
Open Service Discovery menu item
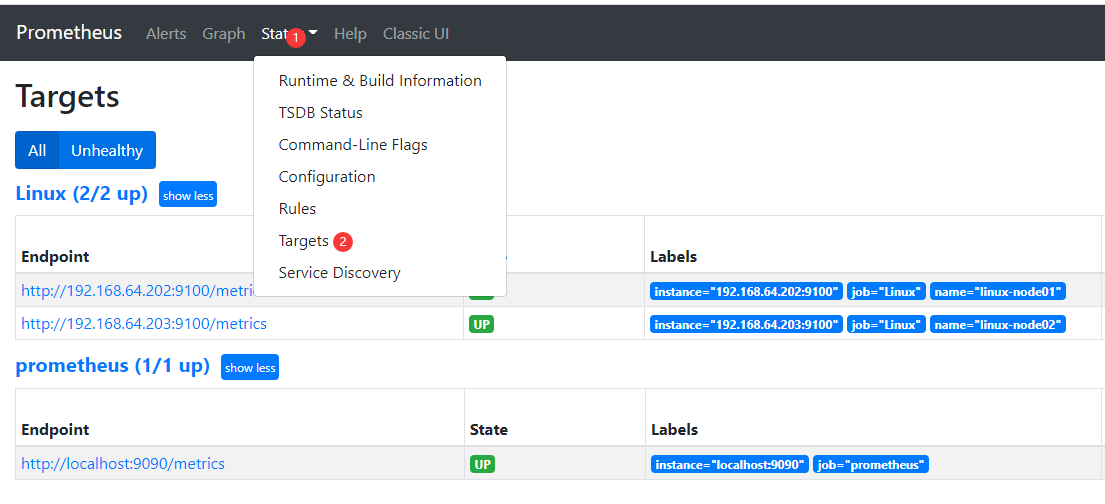click(339, 273)
